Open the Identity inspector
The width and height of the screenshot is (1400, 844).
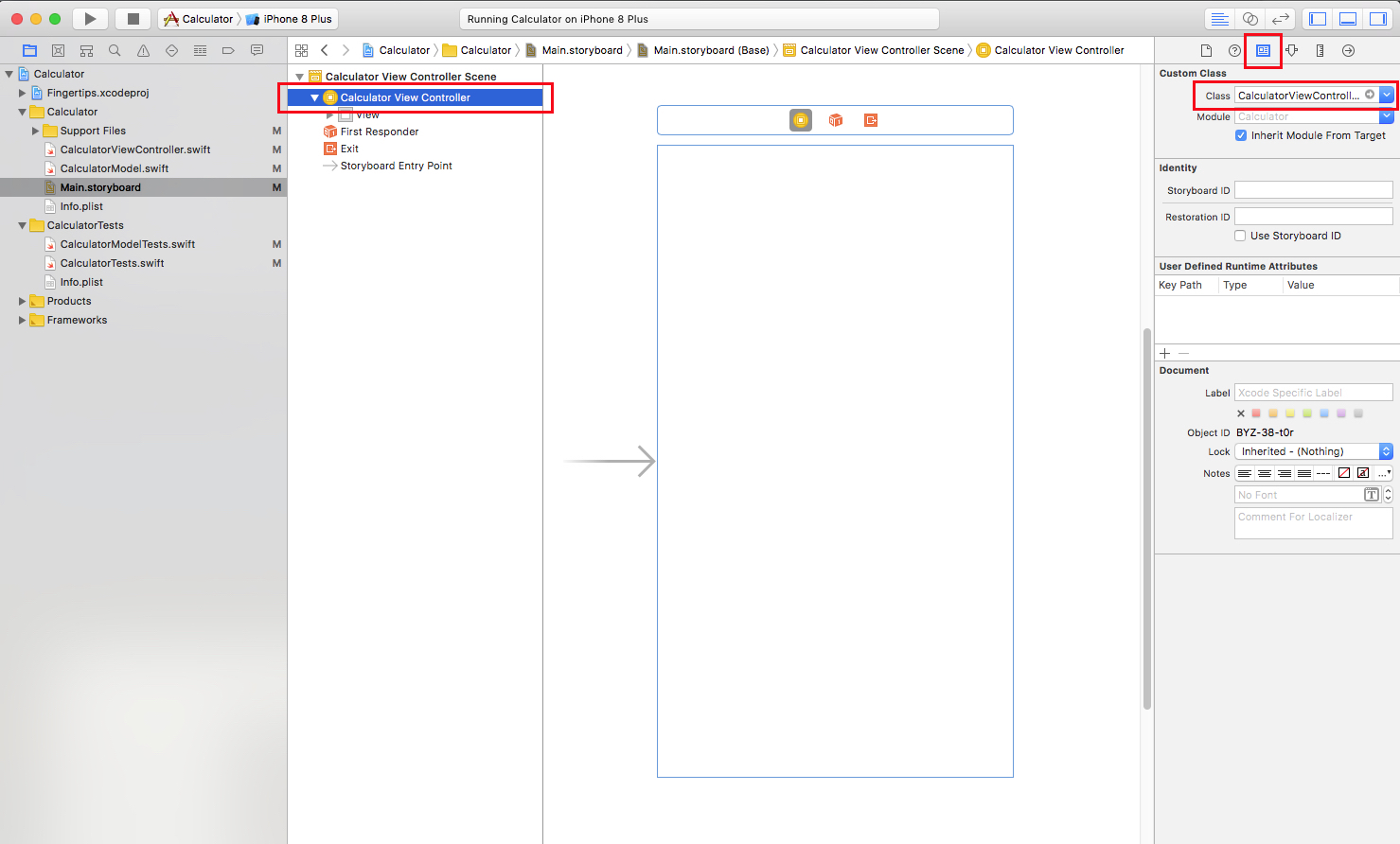point(1263,50)
